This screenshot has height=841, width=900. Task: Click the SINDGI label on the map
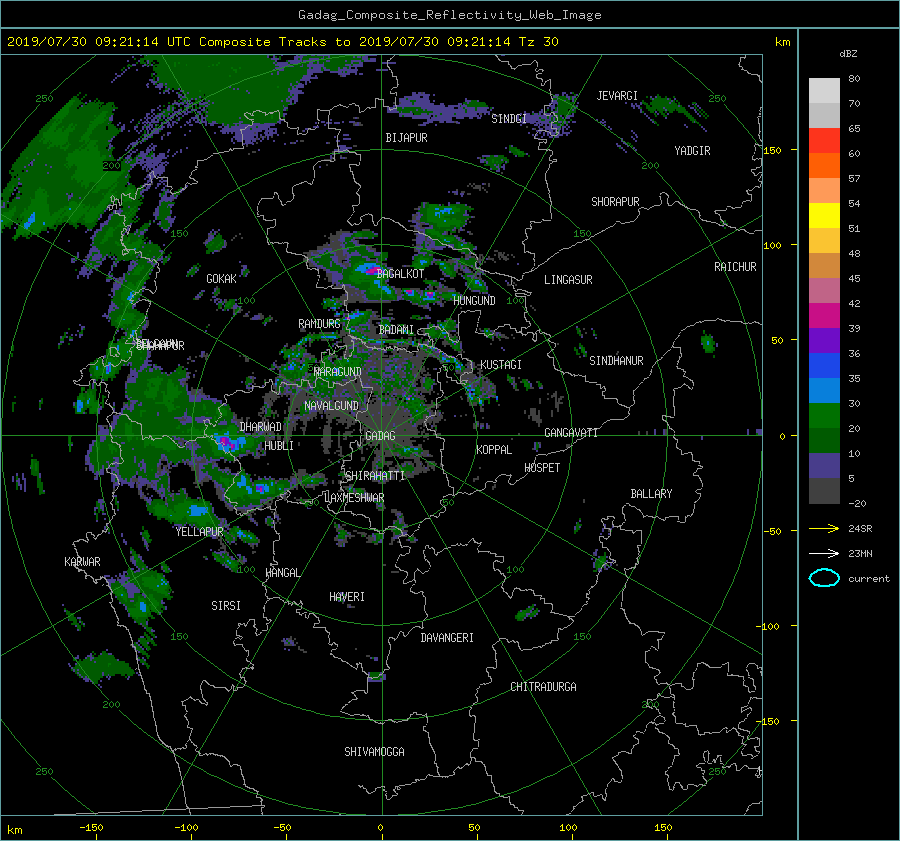click(509, 119)
